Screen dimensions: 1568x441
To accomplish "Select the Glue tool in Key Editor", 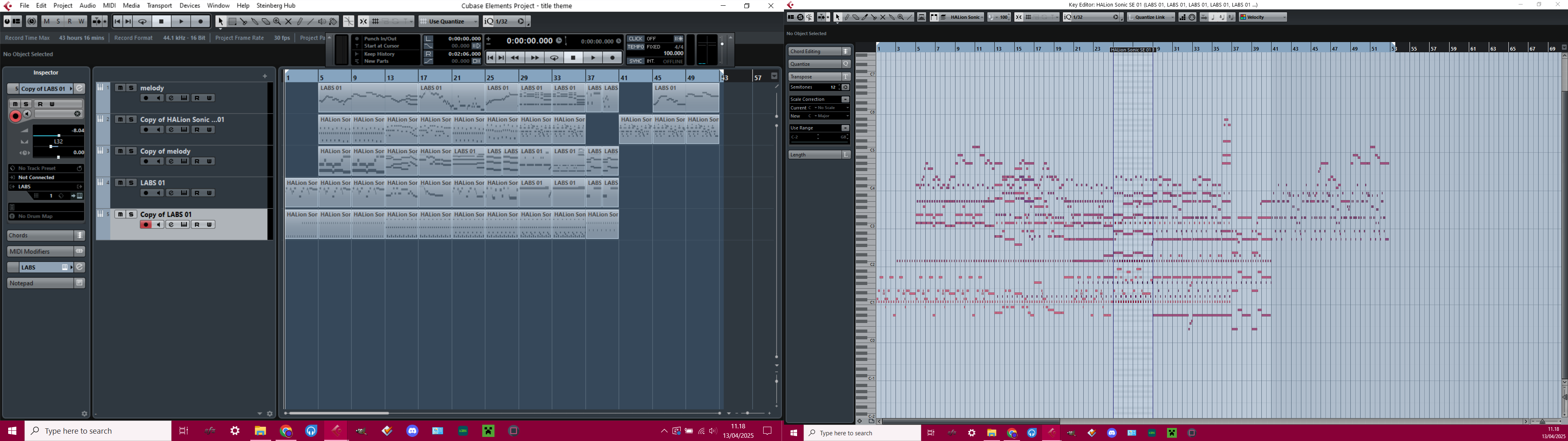I will (x=892, y=17).
